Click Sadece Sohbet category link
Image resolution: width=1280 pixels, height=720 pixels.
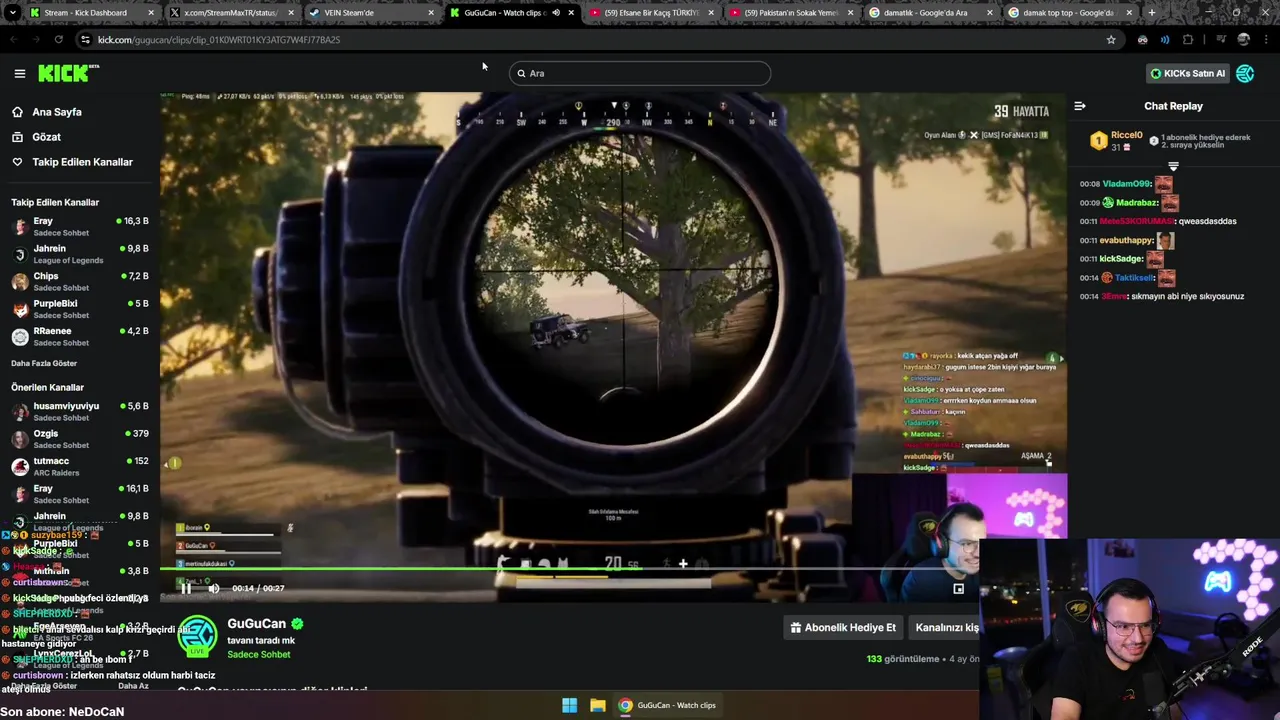pos(258,654)
